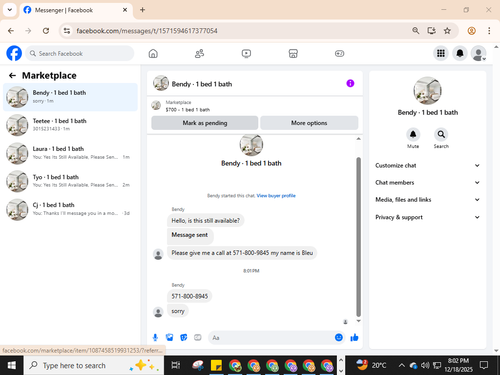Expand the Privacy & support section

point(427,217)
